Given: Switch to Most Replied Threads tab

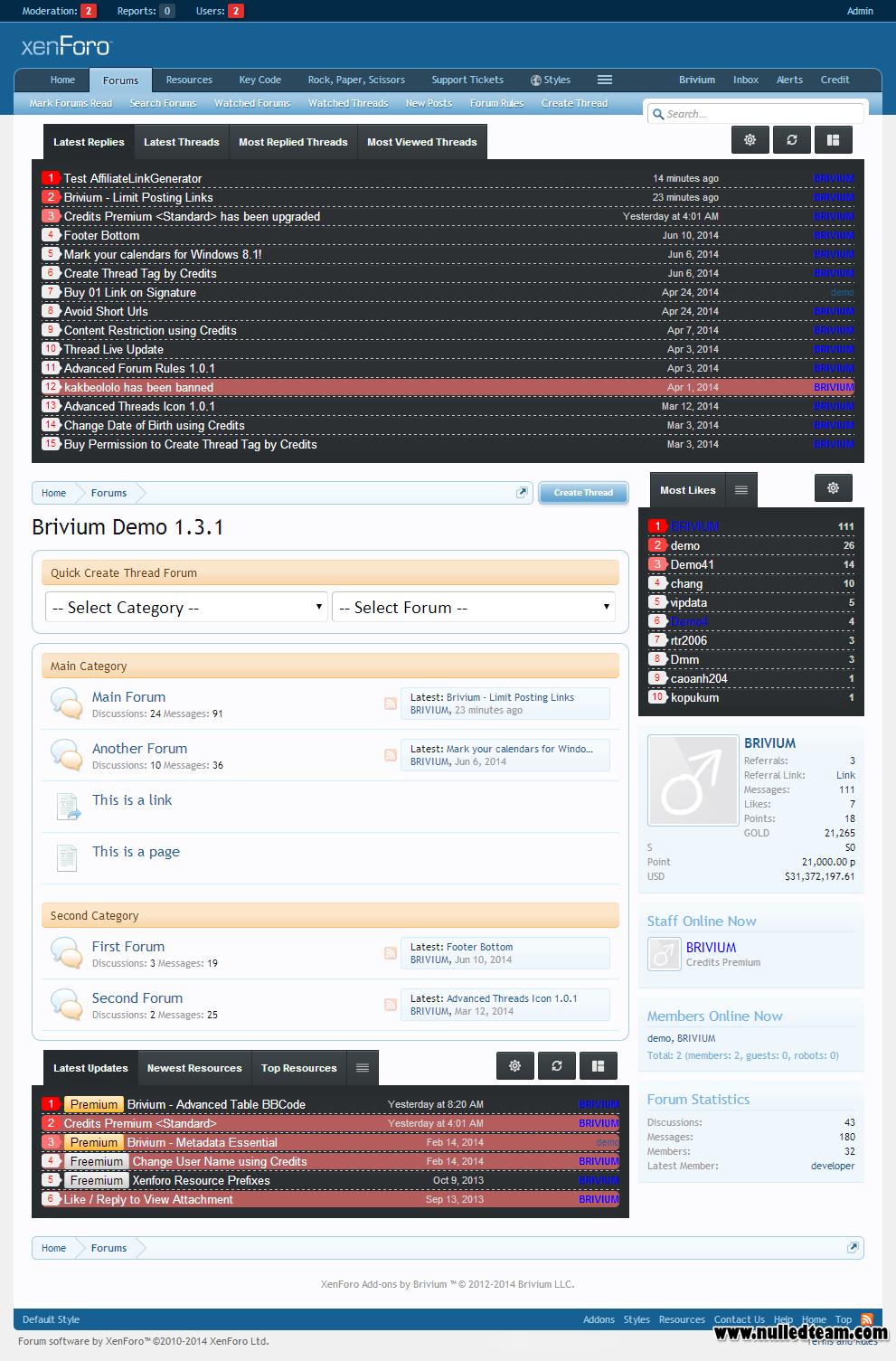Looking at the screenshot, I should click(293, 142).
